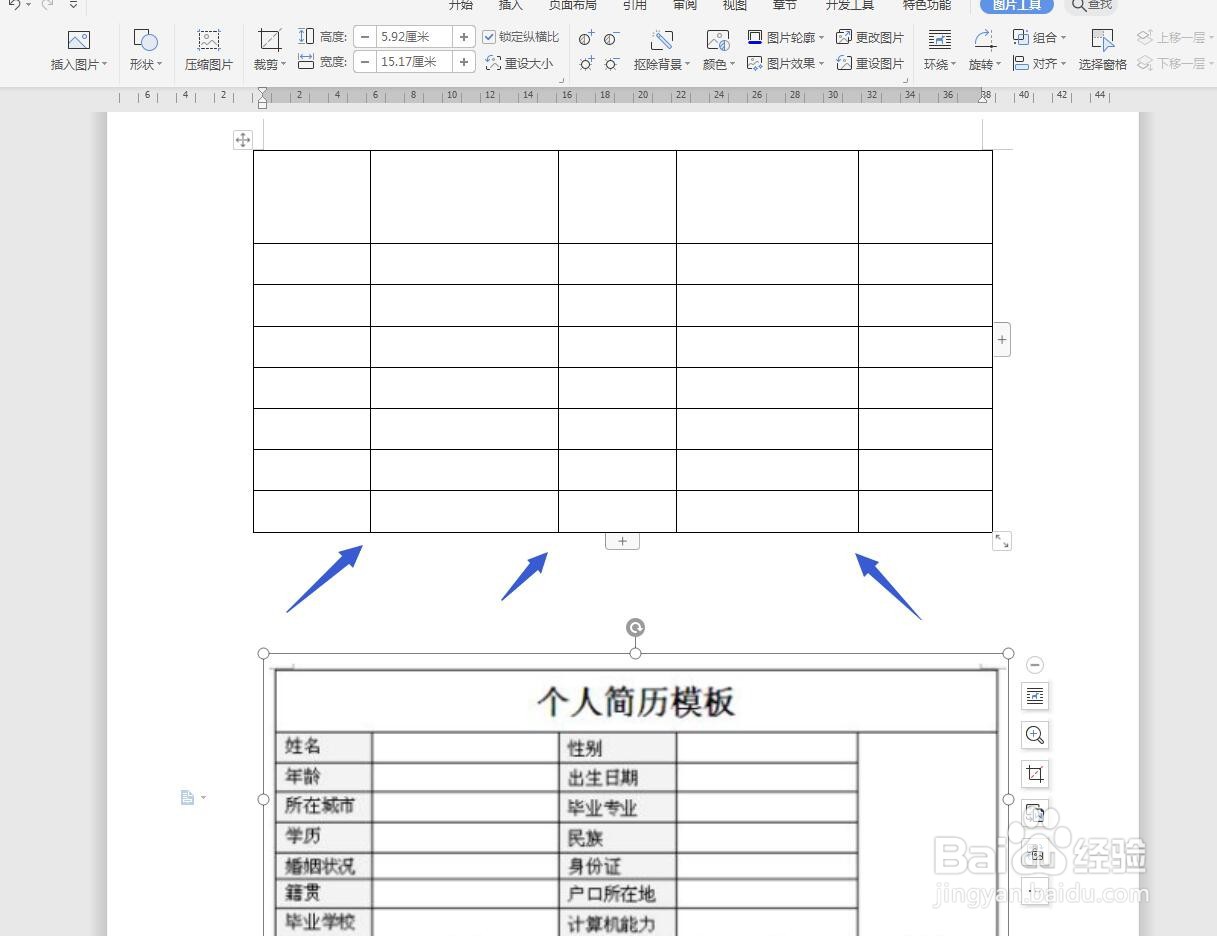Click the Reset Size (重设大小) button

click(x=520, y=63)
